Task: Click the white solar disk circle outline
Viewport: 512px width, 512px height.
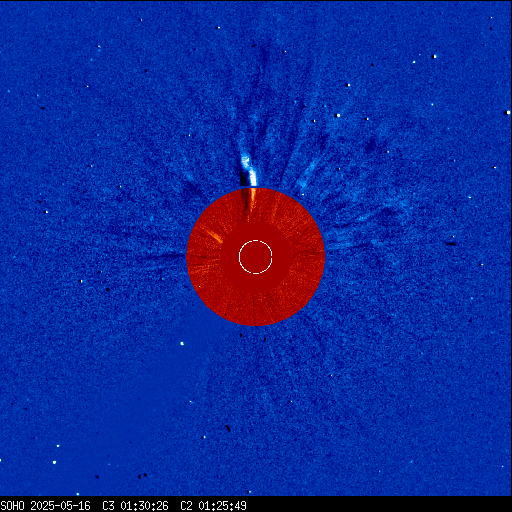Action: (256, 257)
